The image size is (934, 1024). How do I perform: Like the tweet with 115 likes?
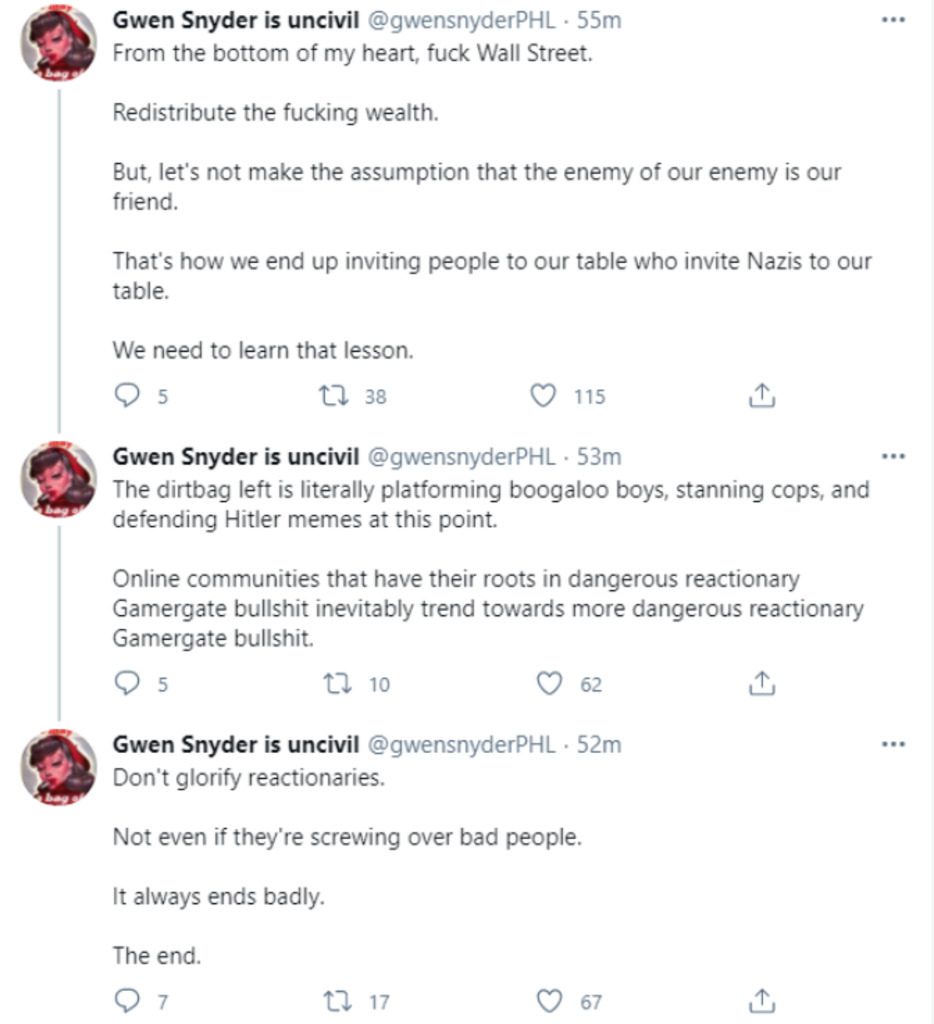click(543, 397)
